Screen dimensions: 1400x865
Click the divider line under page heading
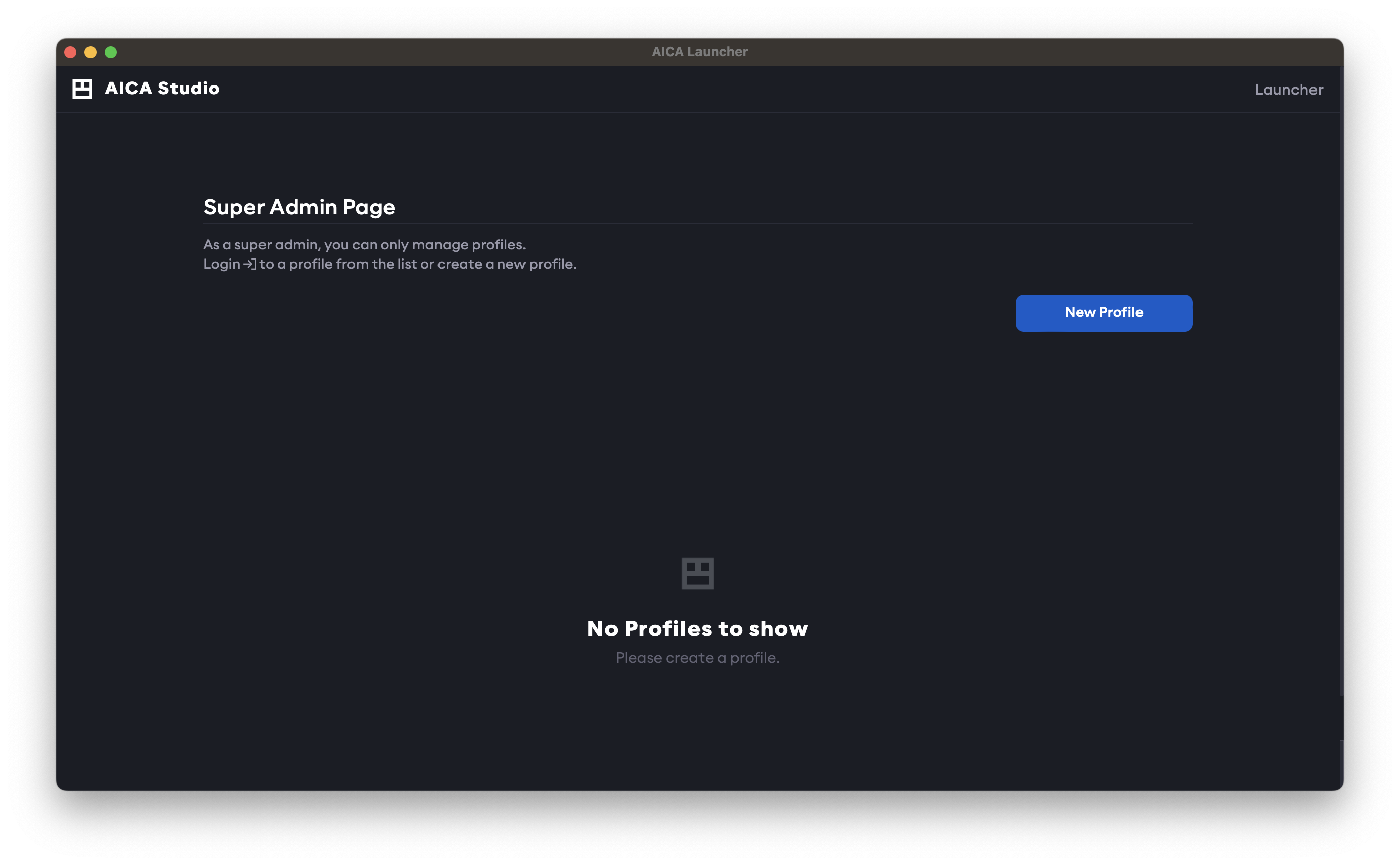pos(697,224)
